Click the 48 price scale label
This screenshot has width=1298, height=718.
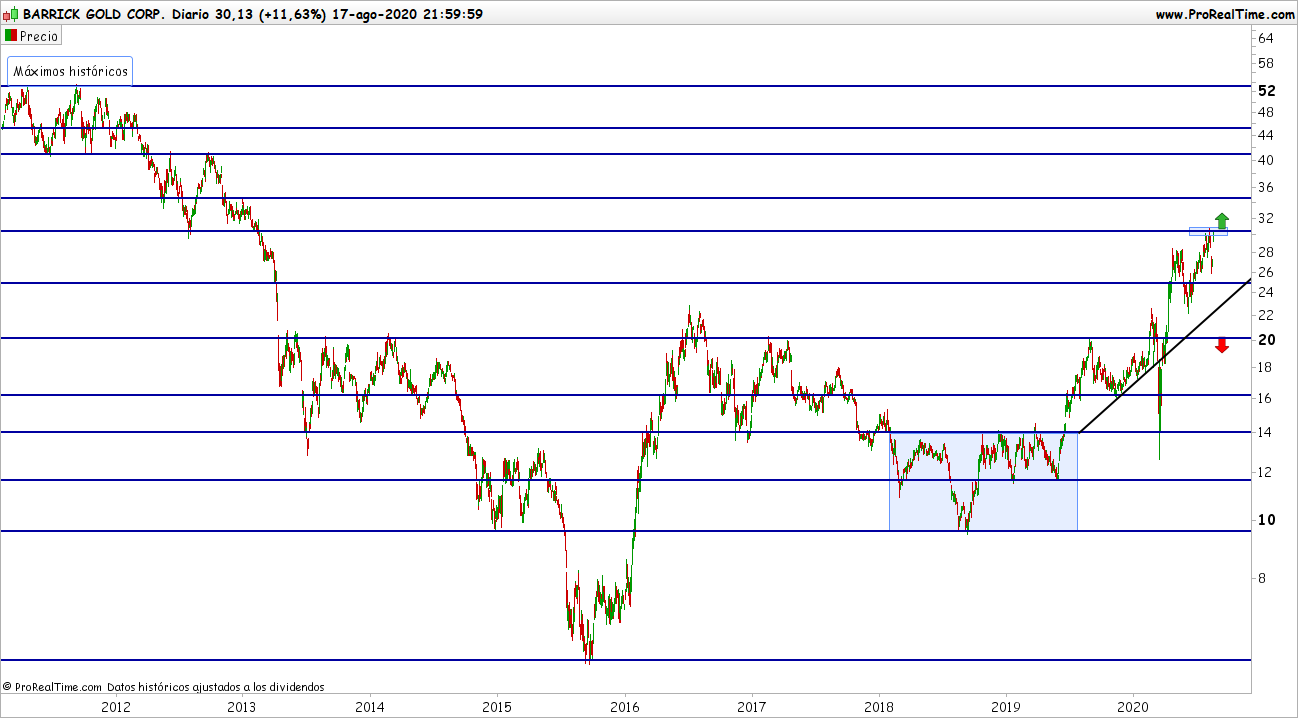(x=1265, y=112)
